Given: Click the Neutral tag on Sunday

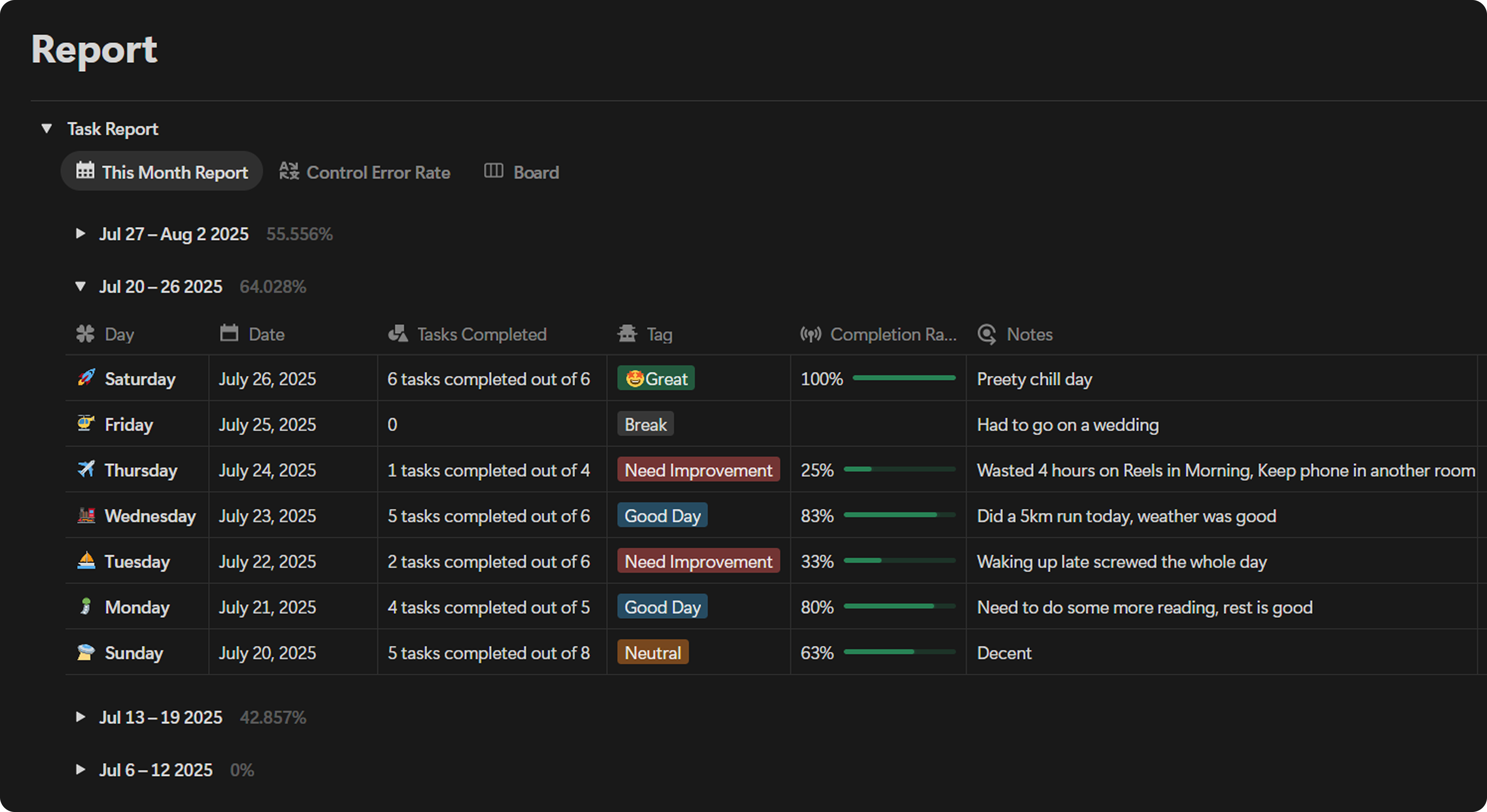Looking at the screenshot, I should click(x=653, y=652).
